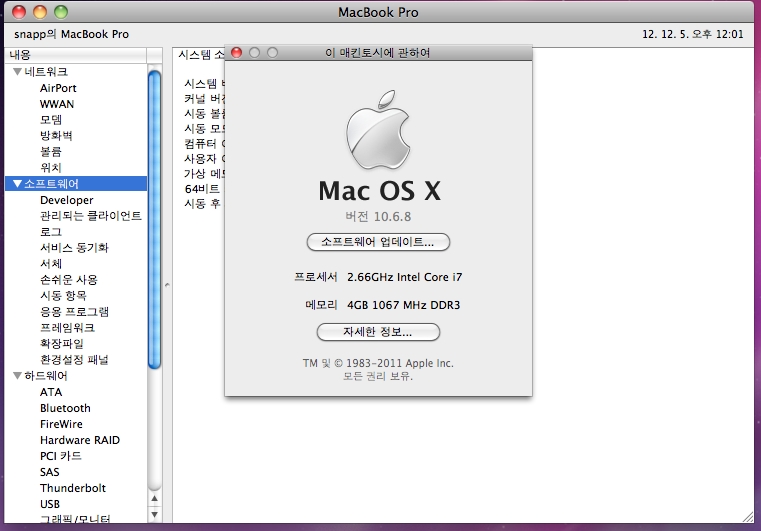Viewport: 761px width, 531px height.
Task: Zoom the MacBook Pro profiler window
Action: 61,12
